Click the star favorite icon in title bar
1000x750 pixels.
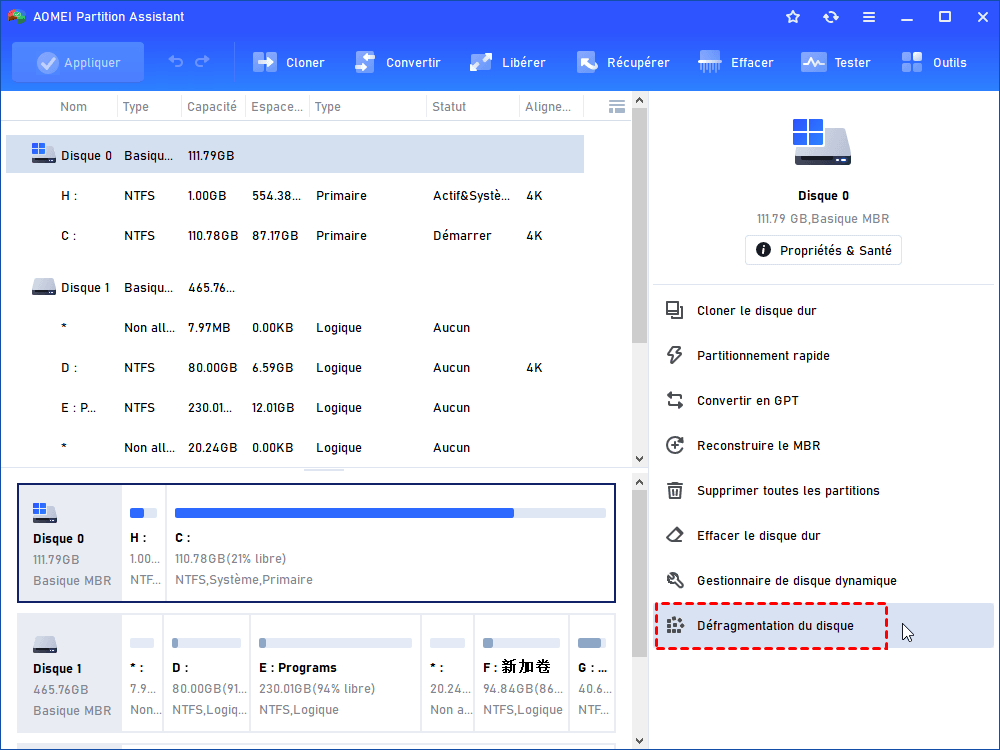point(793,17)
